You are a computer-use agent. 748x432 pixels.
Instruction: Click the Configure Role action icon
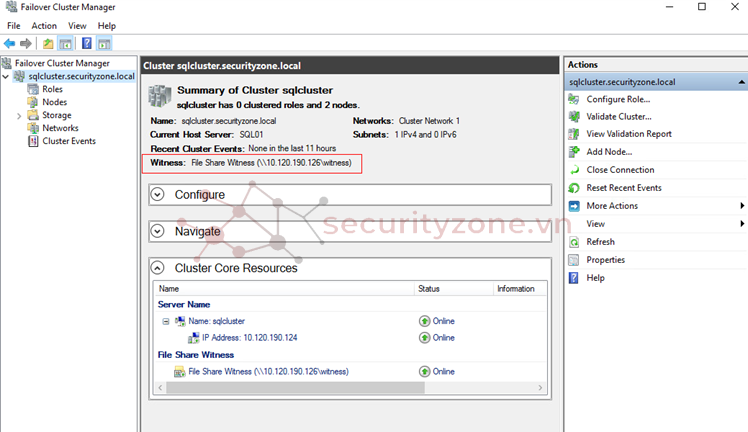point(574,99)
